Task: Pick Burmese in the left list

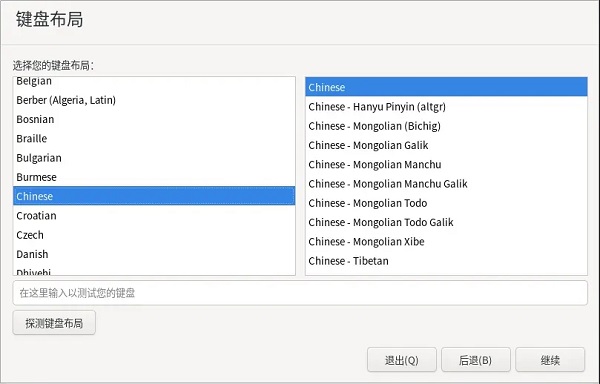Action: click(154, 177)
